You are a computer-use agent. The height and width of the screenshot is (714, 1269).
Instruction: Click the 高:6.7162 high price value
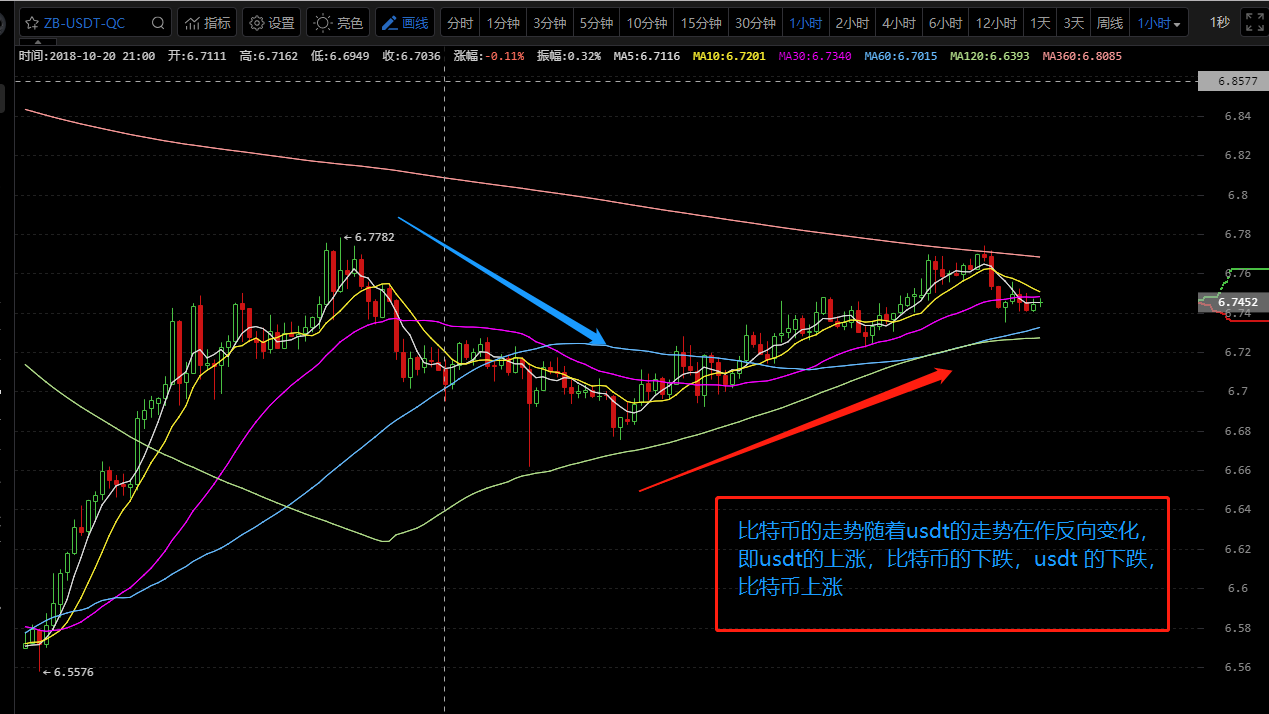[x=269, y=56]
